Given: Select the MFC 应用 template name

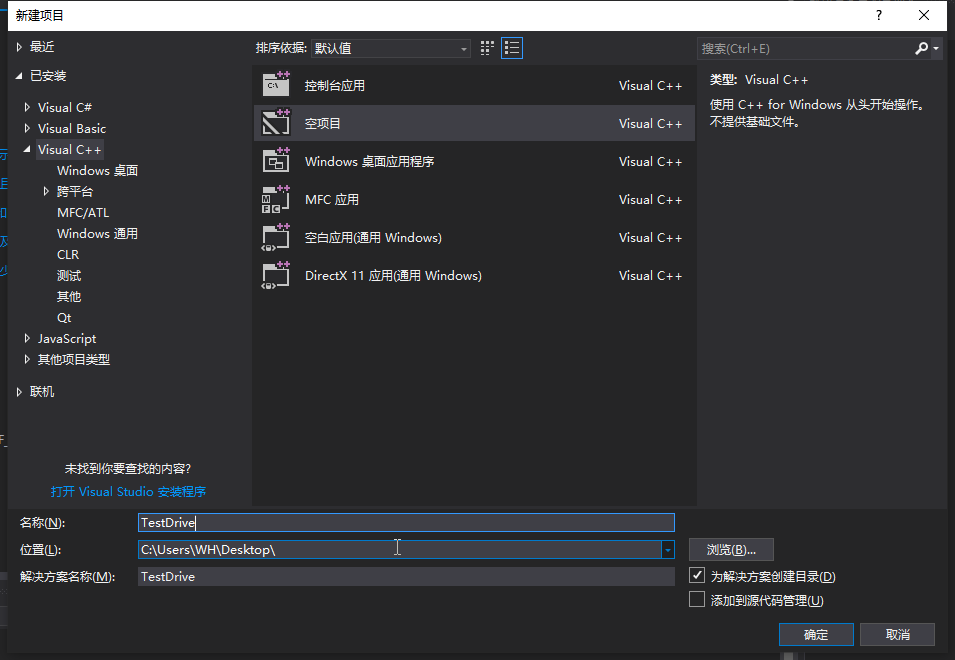Looking at the screenshot, I should pos(332,199).
